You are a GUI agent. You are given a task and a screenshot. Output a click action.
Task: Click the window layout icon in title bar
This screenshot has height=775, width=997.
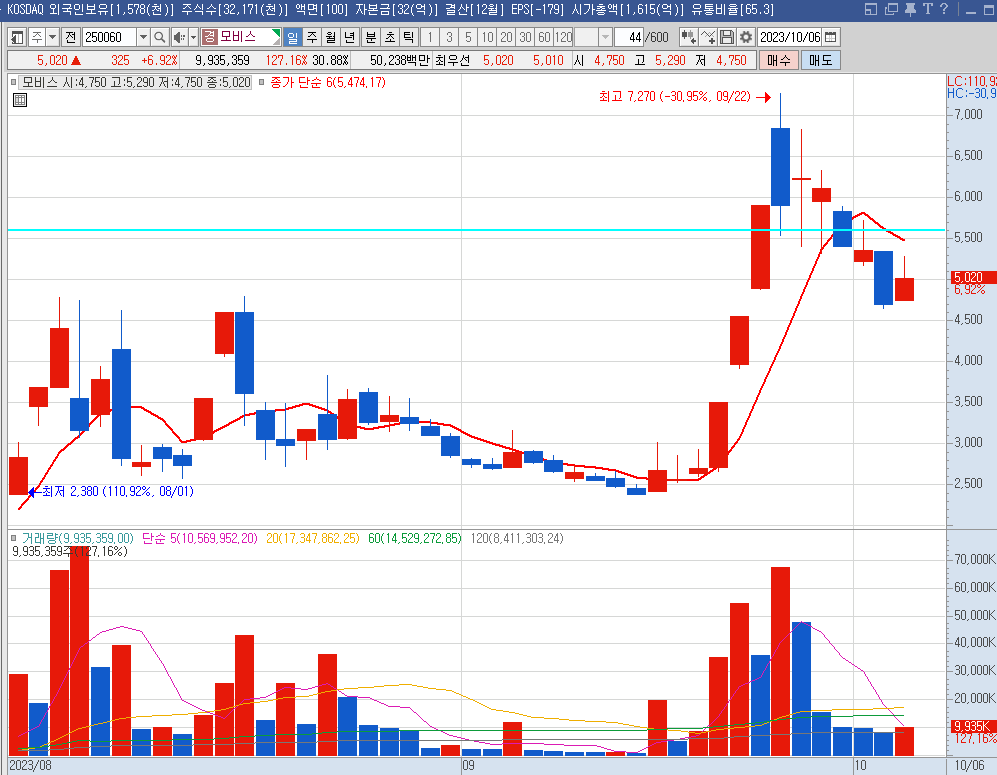pyautogui.click(x=871, y=9)
